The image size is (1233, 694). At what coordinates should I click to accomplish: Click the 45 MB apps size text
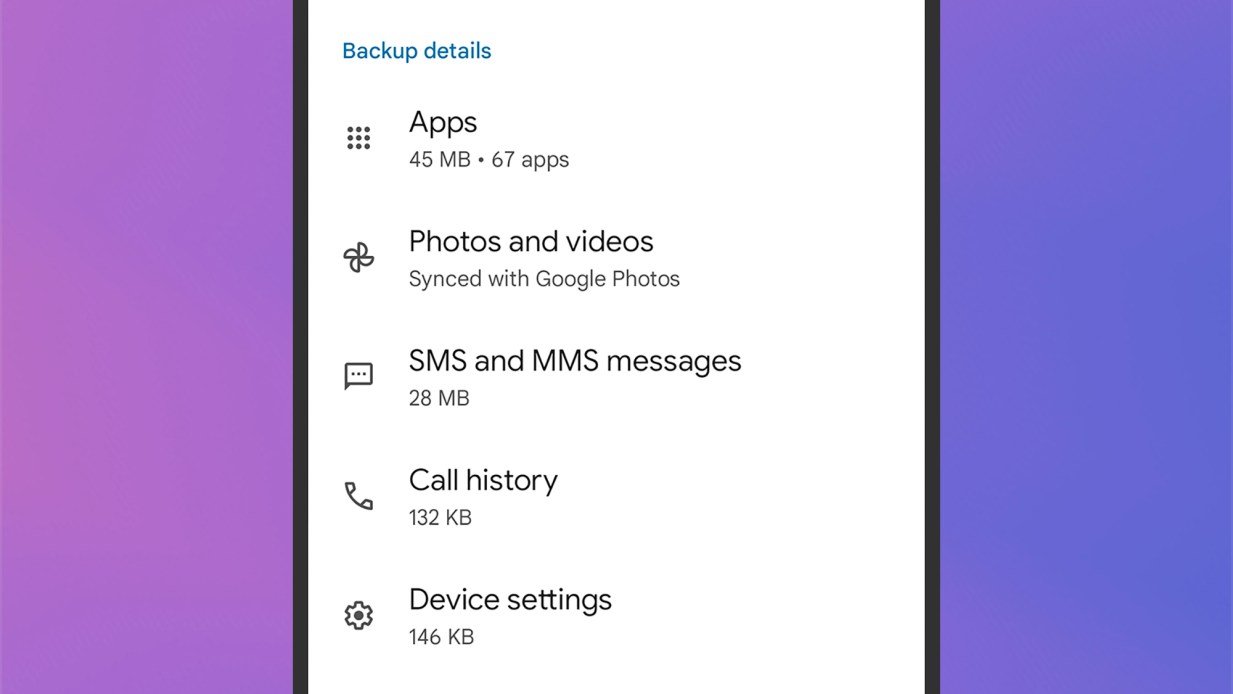[439, 160]
